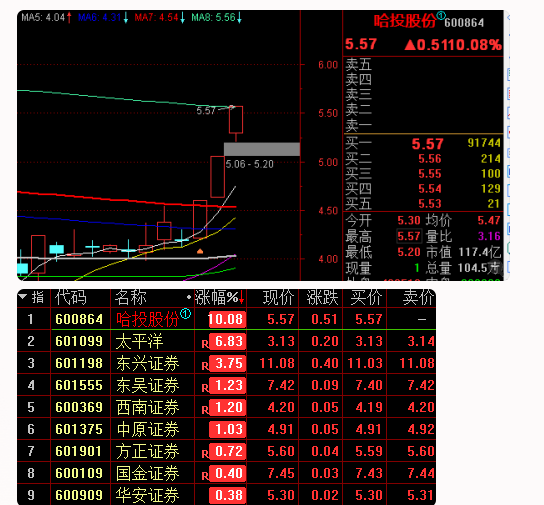The image size is (544, 505).
Task: Select the 华安证券 row in the table
Action: (x=226, y=495)
